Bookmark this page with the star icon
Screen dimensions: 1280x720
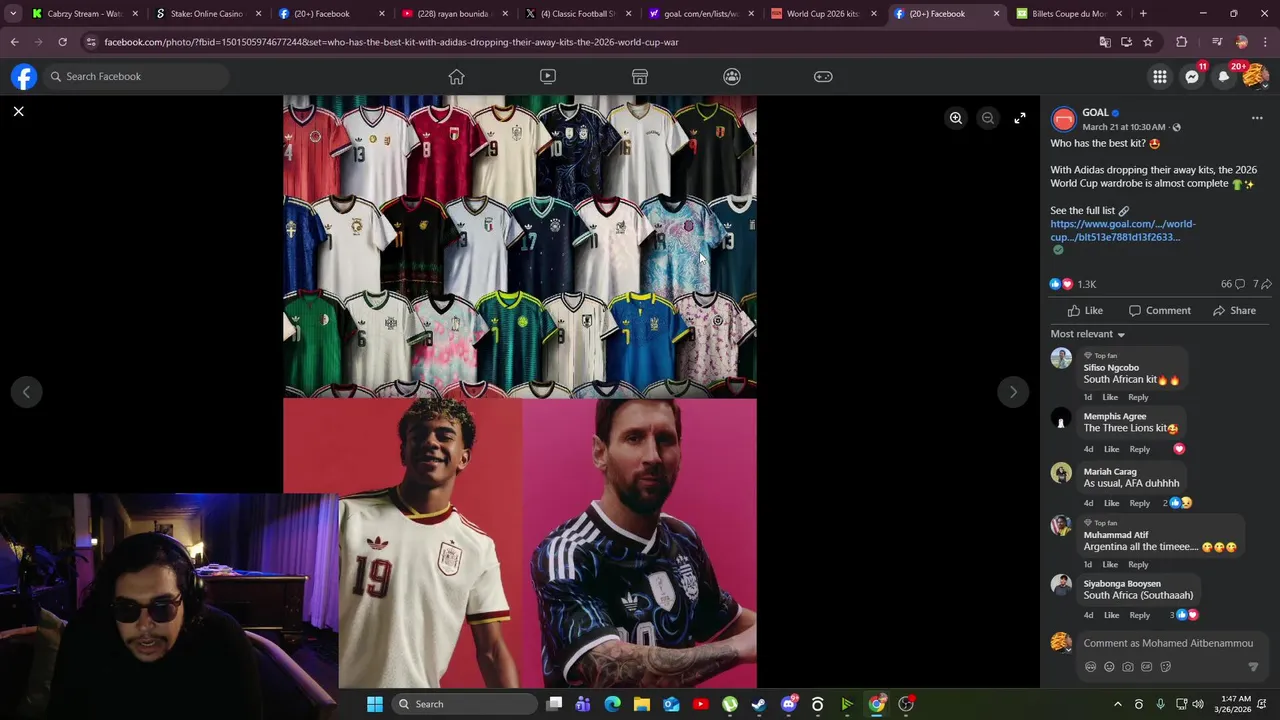click(1148, 42)
